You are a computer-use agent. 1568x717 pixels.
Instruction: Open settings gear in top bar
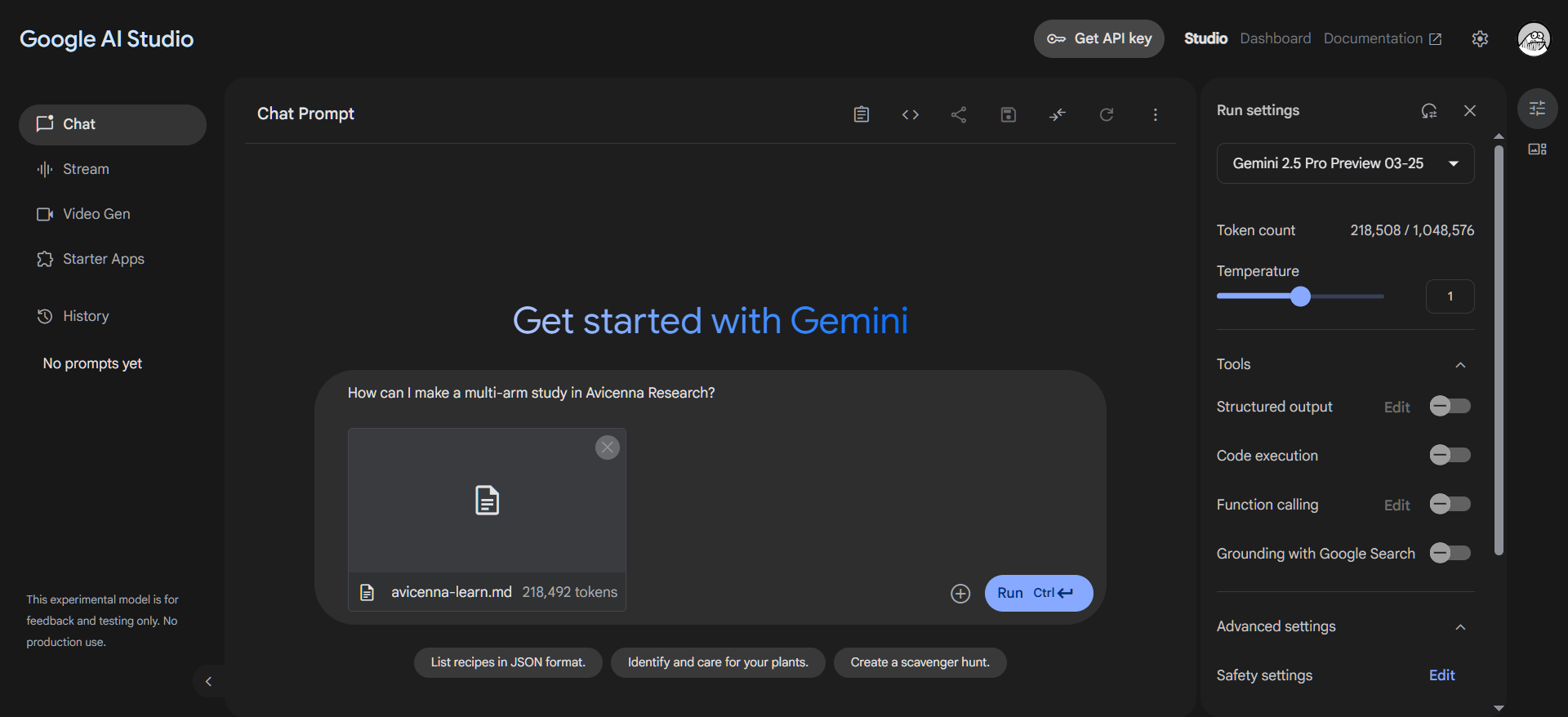pyautogui.click(x=1480, y=38)
